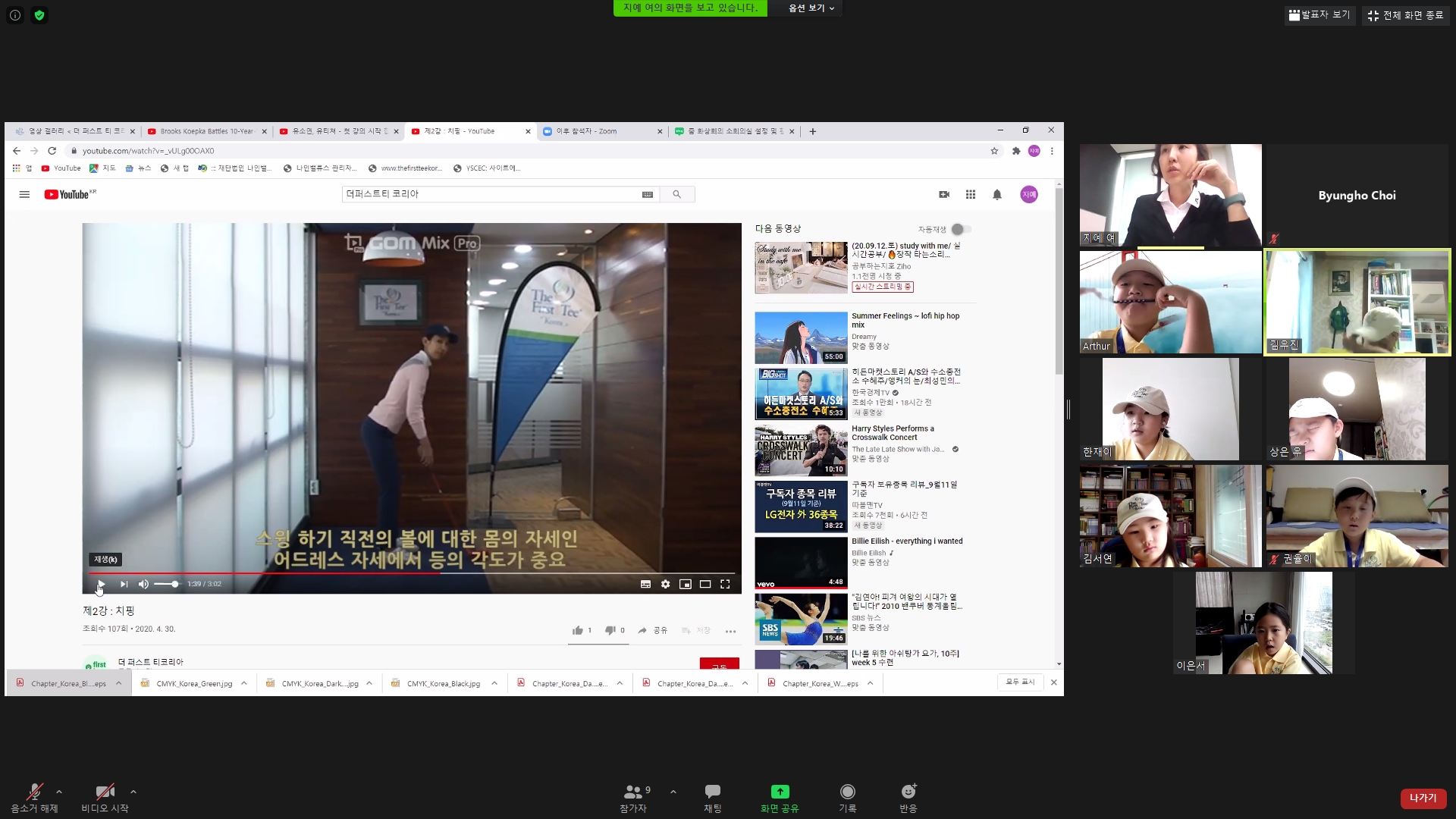Expand the arrow beside the participants button
The width and height of the screenshot is (1456, 819).
(x=673, y=792)
